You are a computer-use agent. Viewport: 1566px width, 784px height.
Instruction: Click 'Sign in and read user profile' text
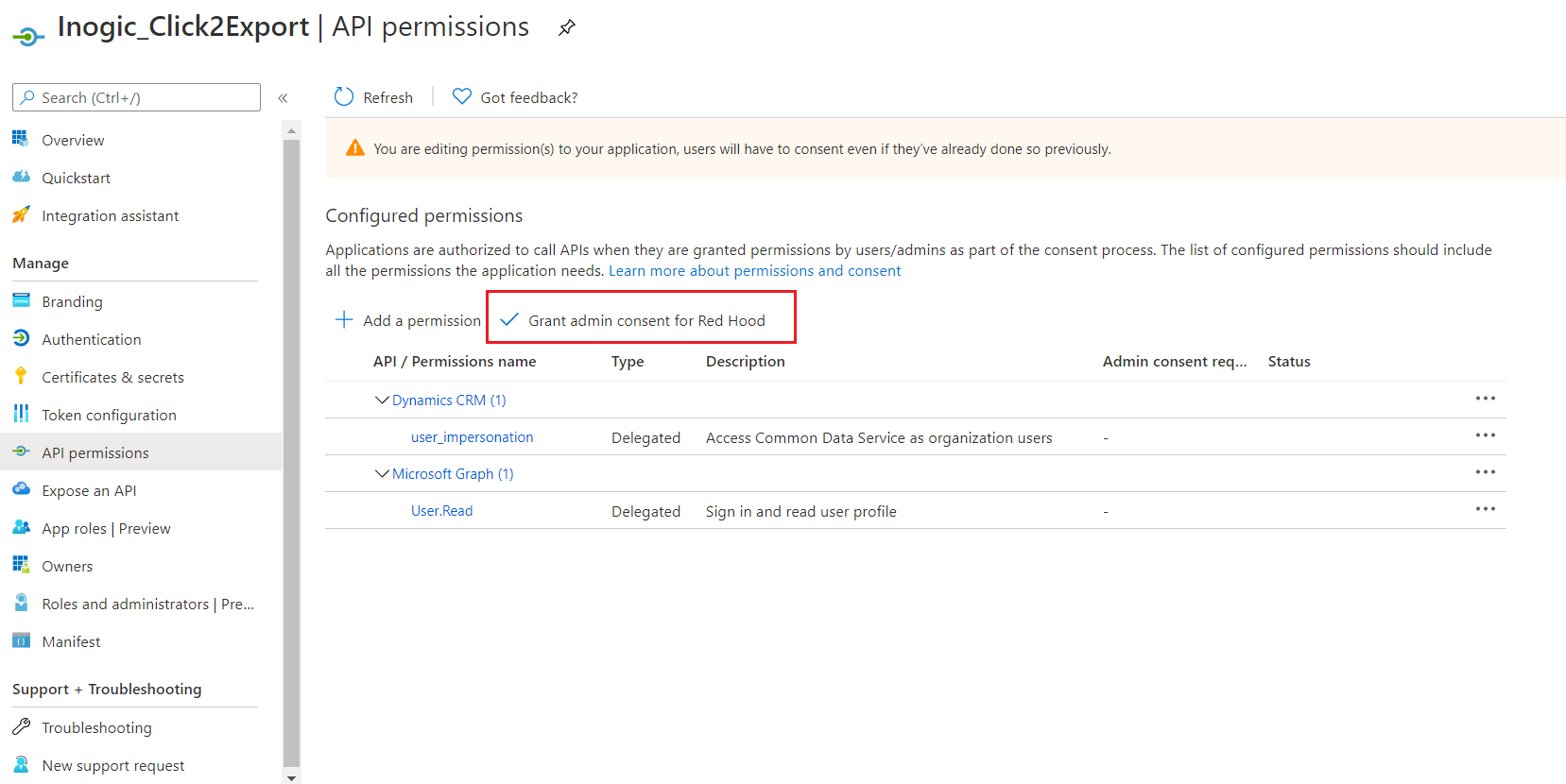click(801, 512)
